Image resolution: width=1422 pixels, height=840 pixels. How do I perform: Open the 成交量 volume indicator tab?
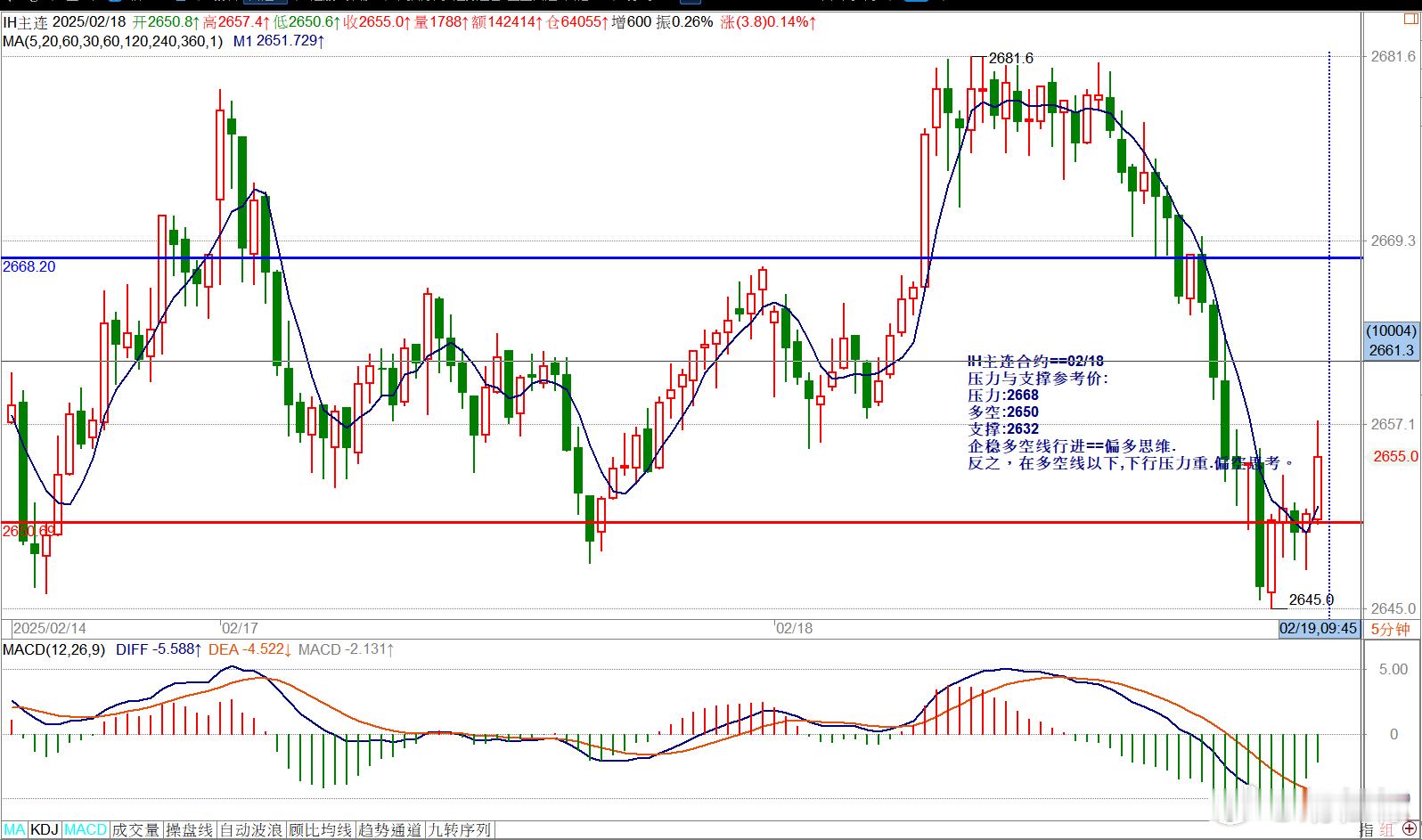[x=135, y=830]
